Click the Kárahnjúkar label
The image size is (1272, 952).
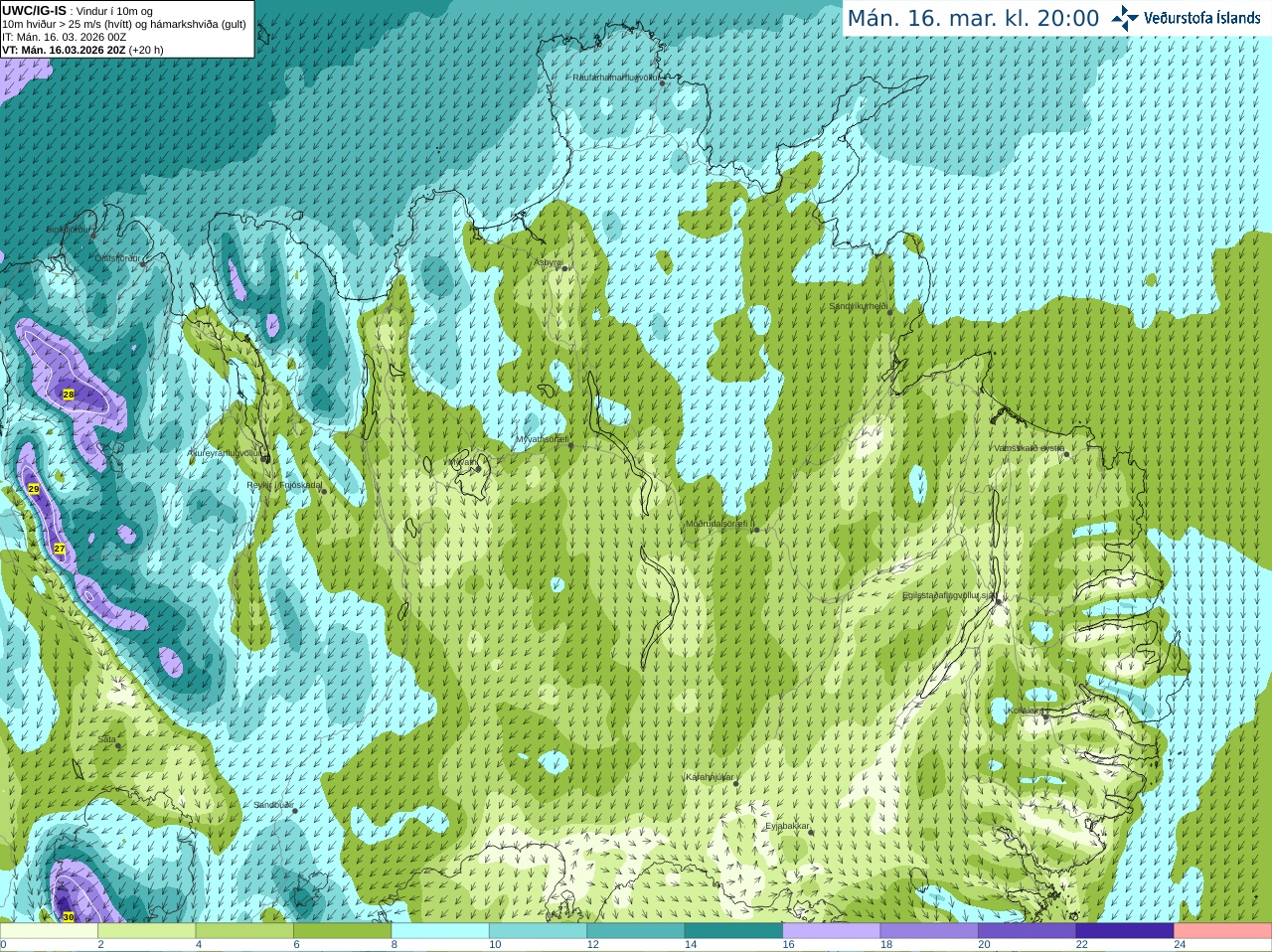click(x=710, y=777)
